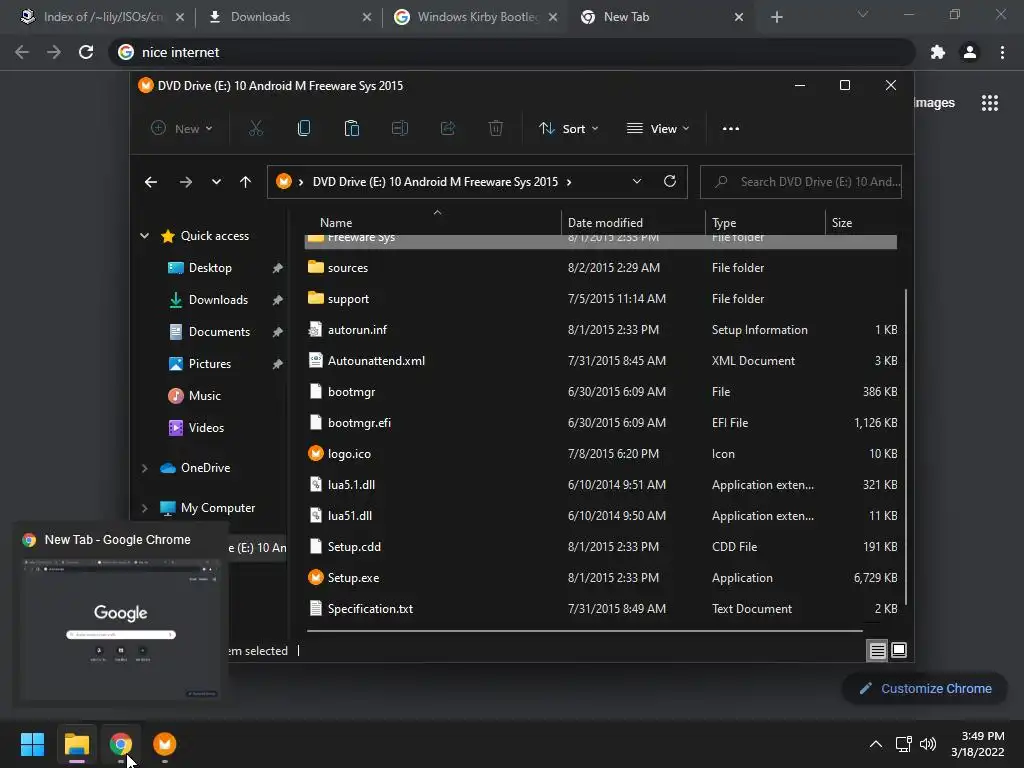Screen dimensions: 1024x768
Task: Click the Chrome address bar
Action: coord(512,52)
